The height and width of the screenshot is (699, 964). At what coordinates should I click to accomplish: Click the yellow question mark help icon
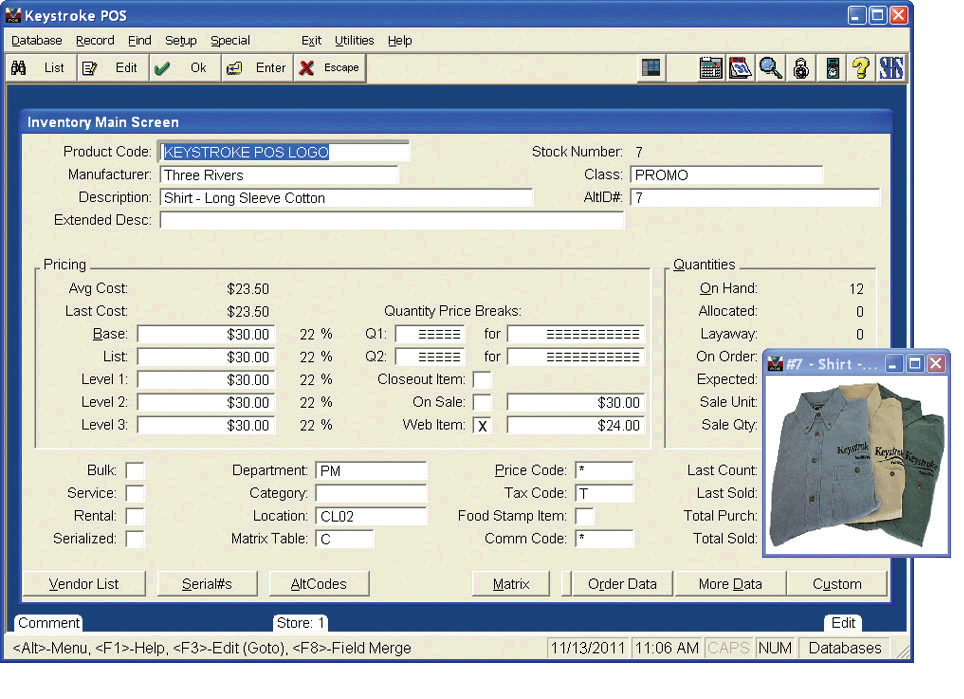click(x=860, y=68)
